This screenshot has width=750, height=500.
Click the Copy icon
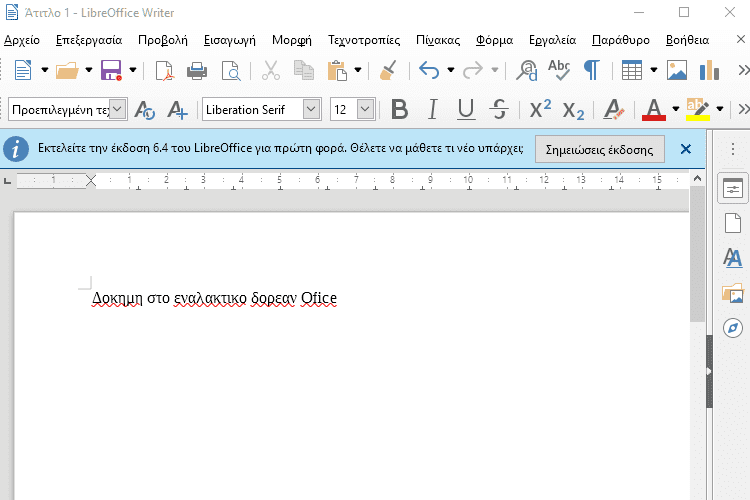(x=304, y=70)
